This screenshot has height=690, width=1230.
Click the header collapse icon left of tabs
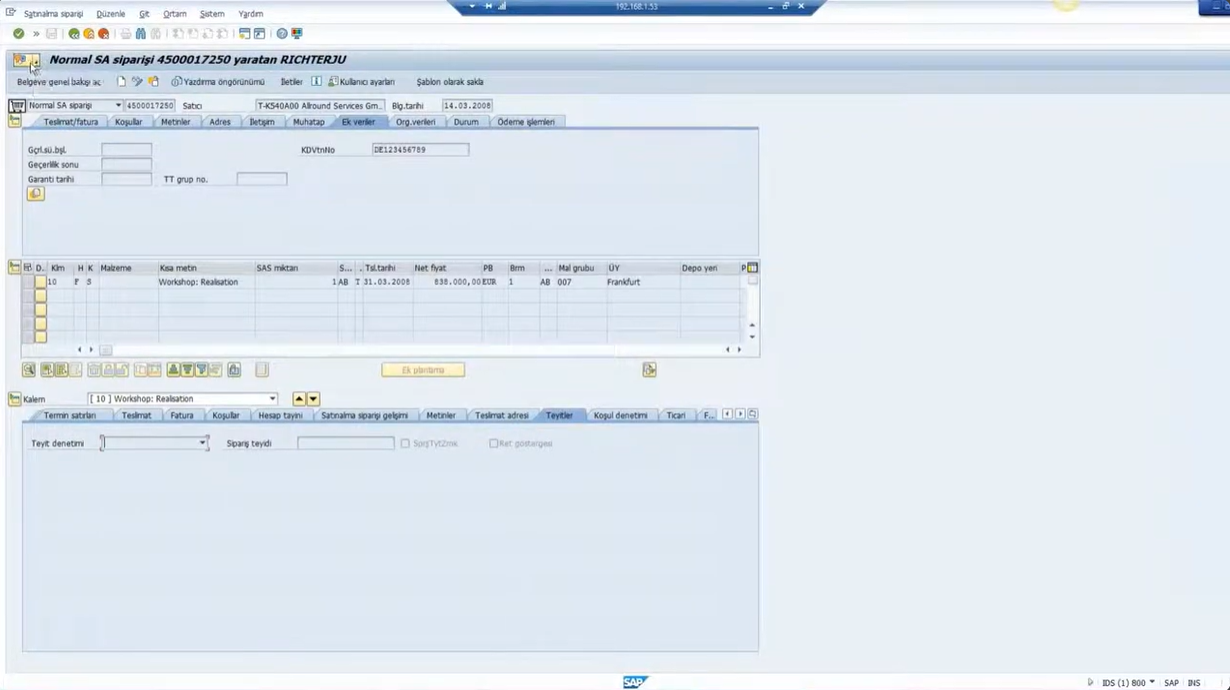pos(15,121)
